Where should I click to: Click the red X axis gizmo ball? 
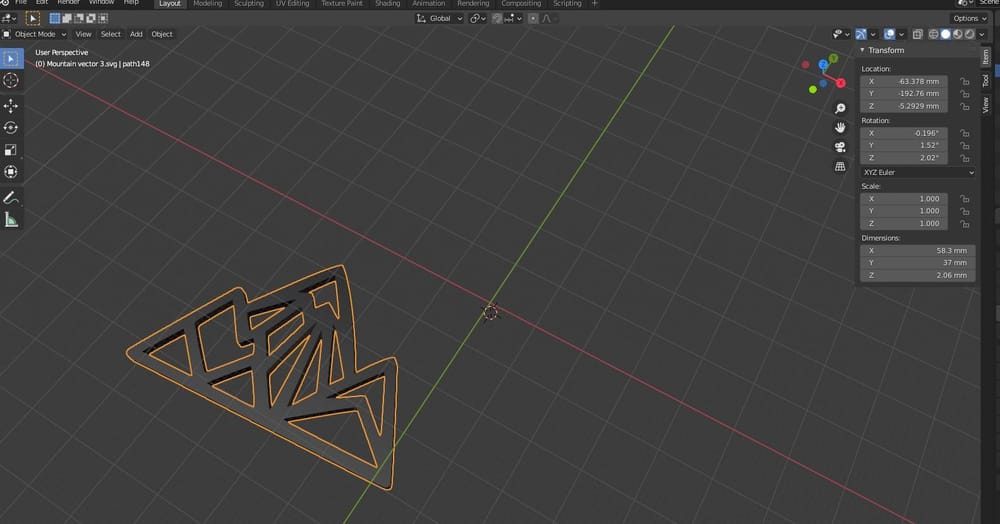[x=841, y=83]
